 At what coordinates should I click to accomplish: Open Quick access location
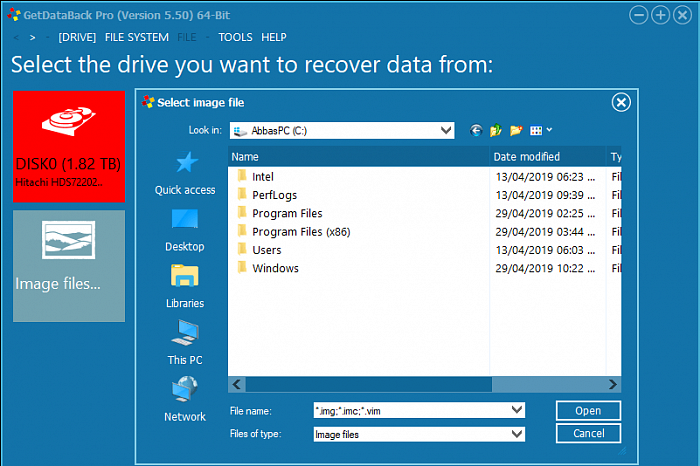185,174
